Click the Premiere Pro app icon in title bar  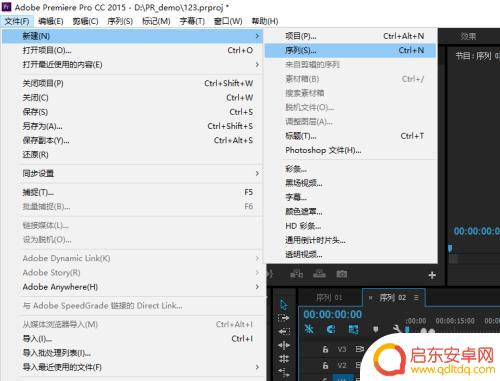point(6,7)
